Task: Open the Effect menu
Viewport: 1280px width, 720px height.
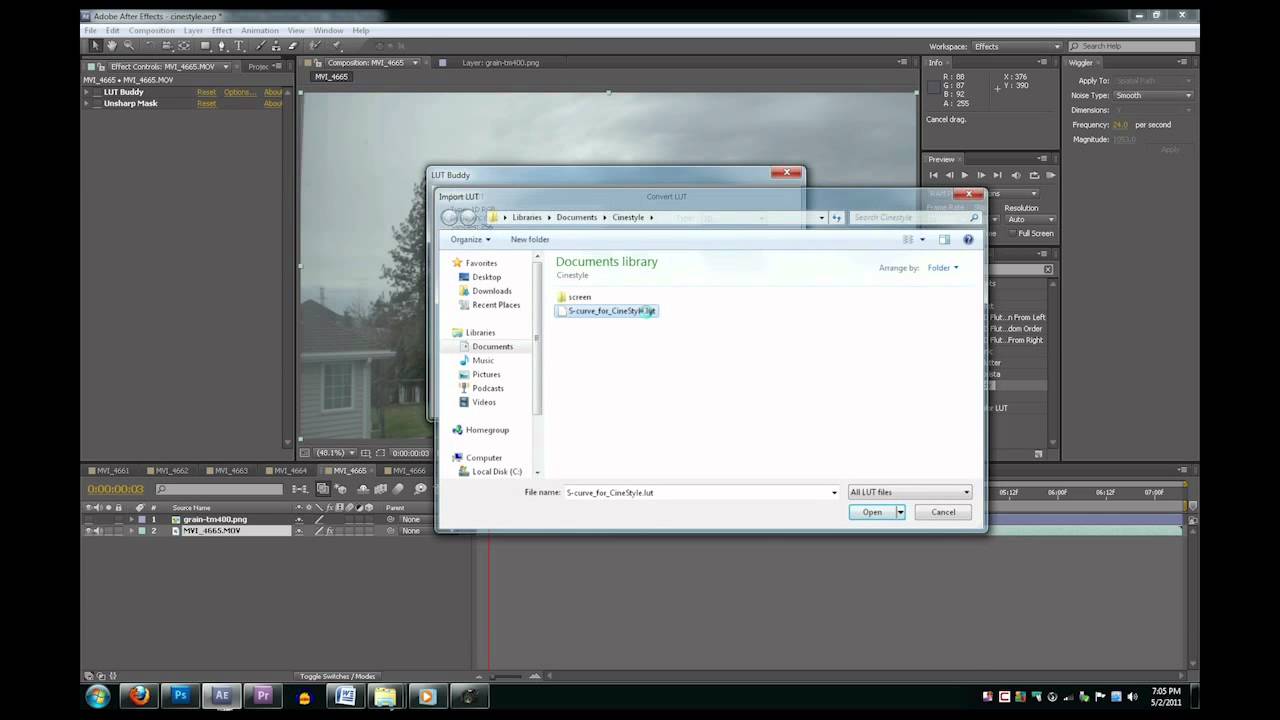Action: 222,31
